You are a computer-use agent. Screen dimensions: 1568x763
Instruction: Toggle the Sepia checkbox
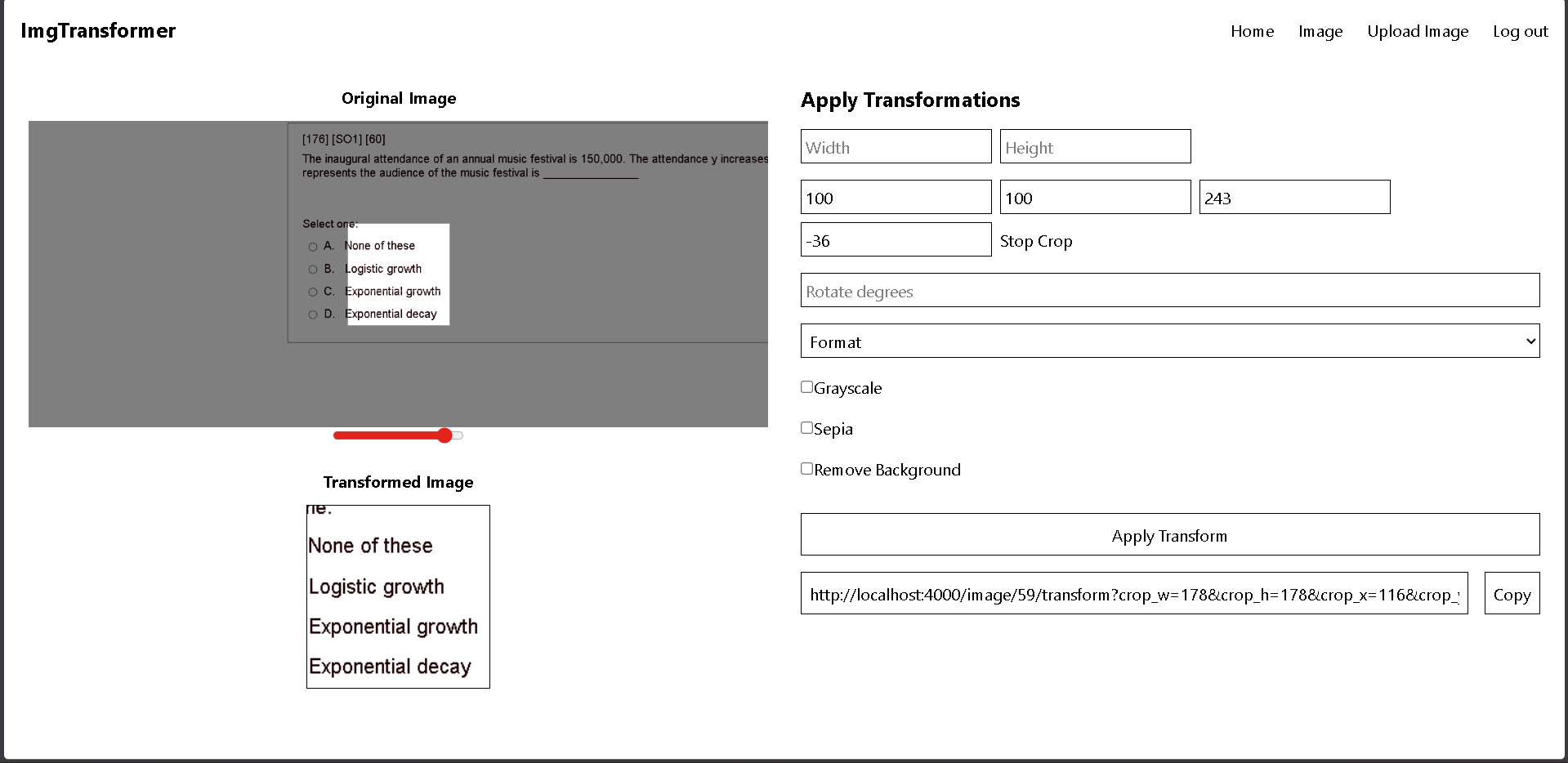click(806, 428)
